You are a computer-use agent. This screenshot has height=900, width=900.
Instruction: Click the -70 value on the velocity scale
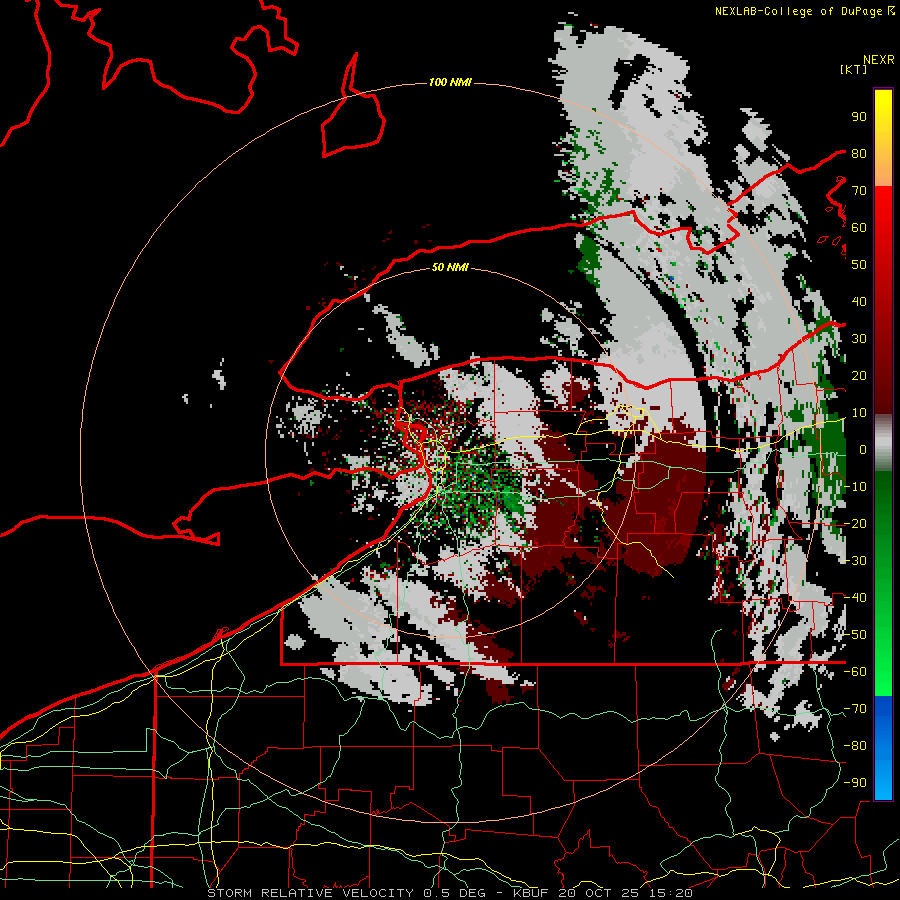coord(855,709)
